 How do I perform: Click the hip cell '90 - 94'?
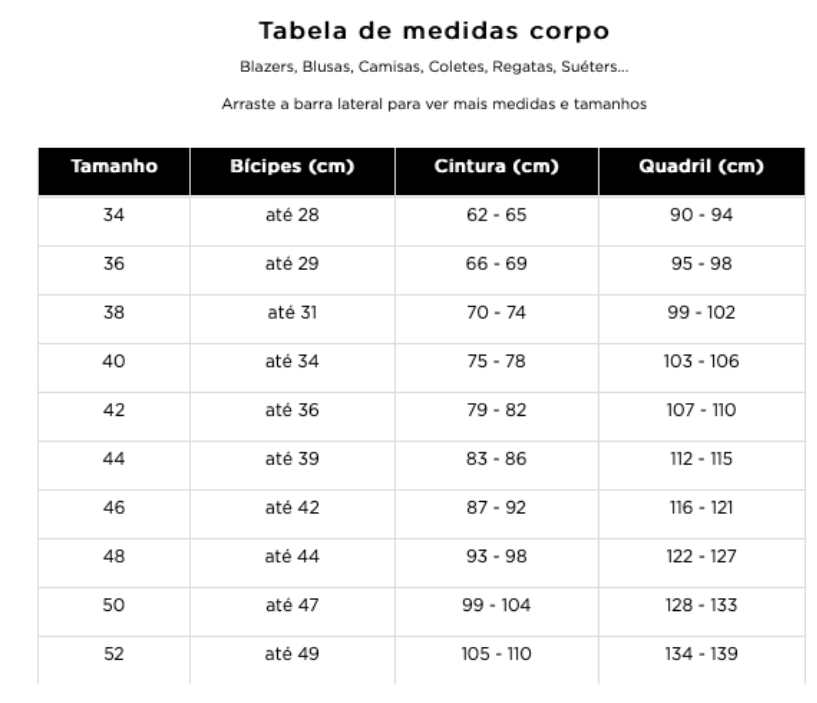(701, 214)
